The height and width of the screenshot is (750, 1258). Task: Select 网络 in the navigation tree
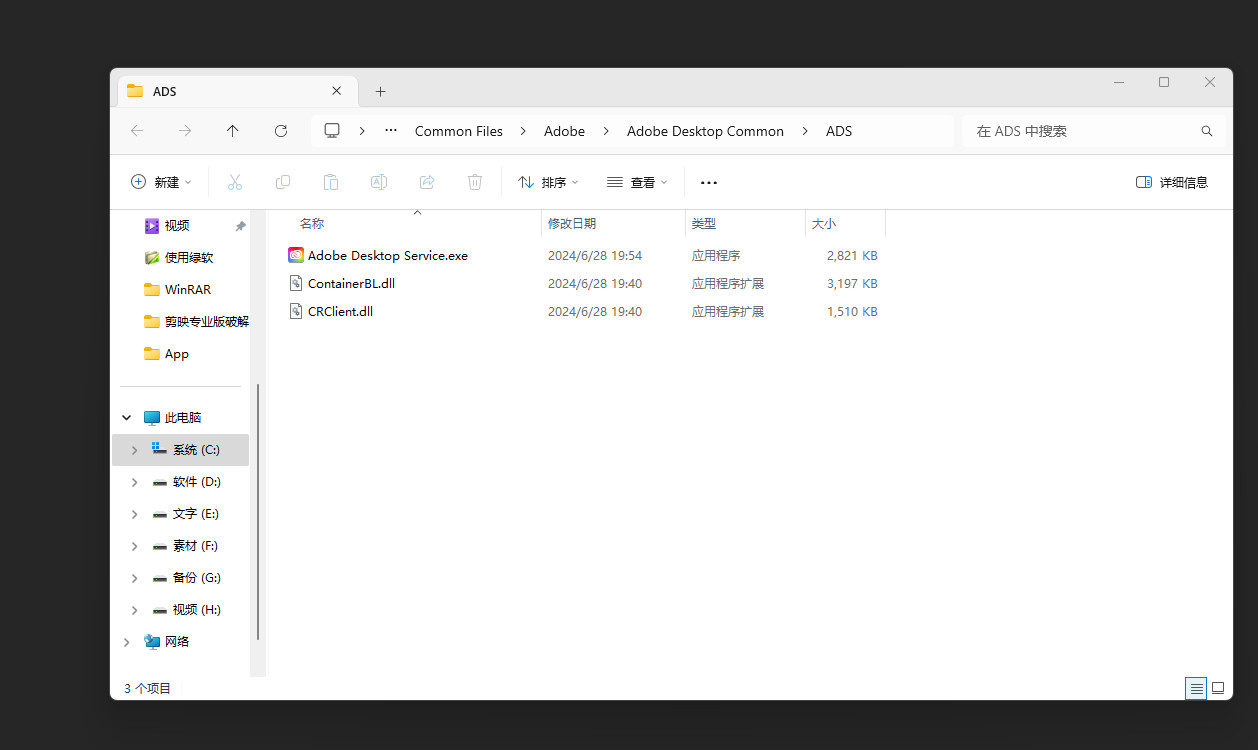(177, 642)
